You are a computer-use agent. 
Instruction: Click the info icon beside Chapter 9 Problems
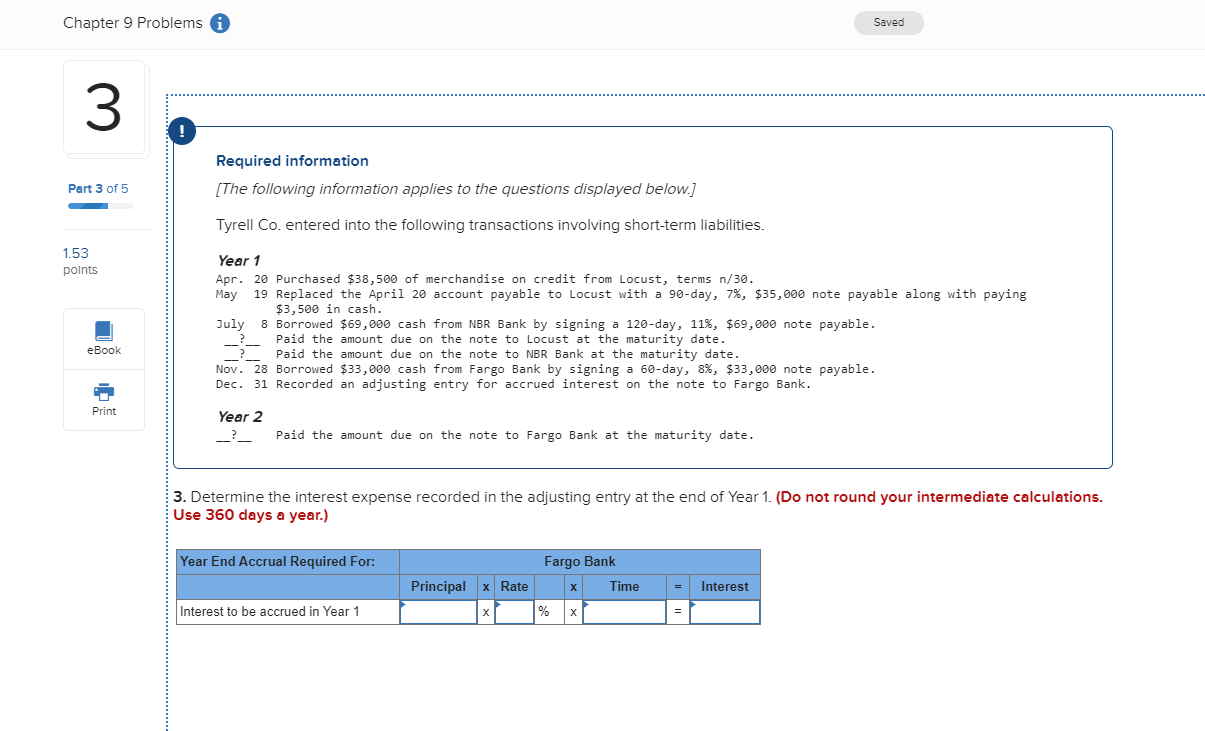point(218,22)
